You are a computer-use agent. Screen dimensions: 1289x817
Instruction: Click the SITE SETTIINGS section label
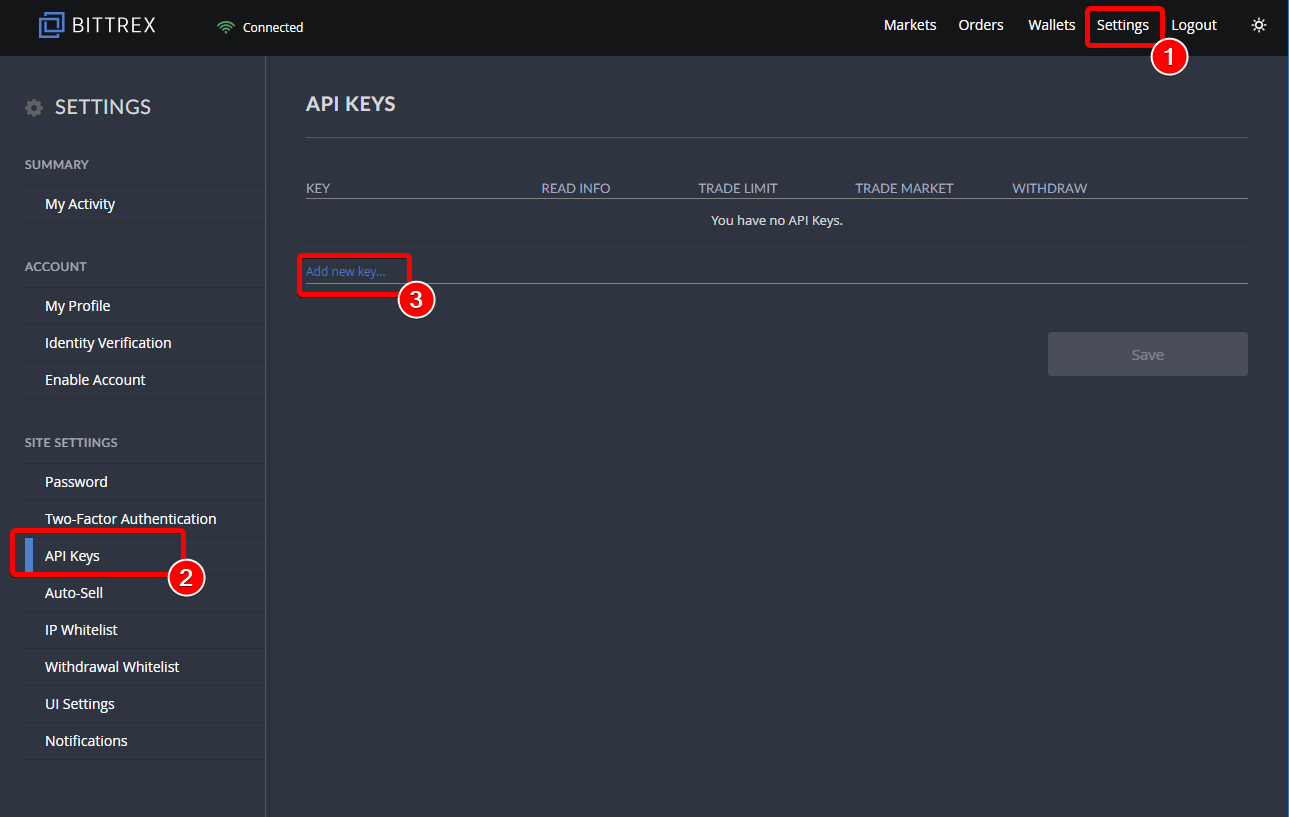point(71,443)
